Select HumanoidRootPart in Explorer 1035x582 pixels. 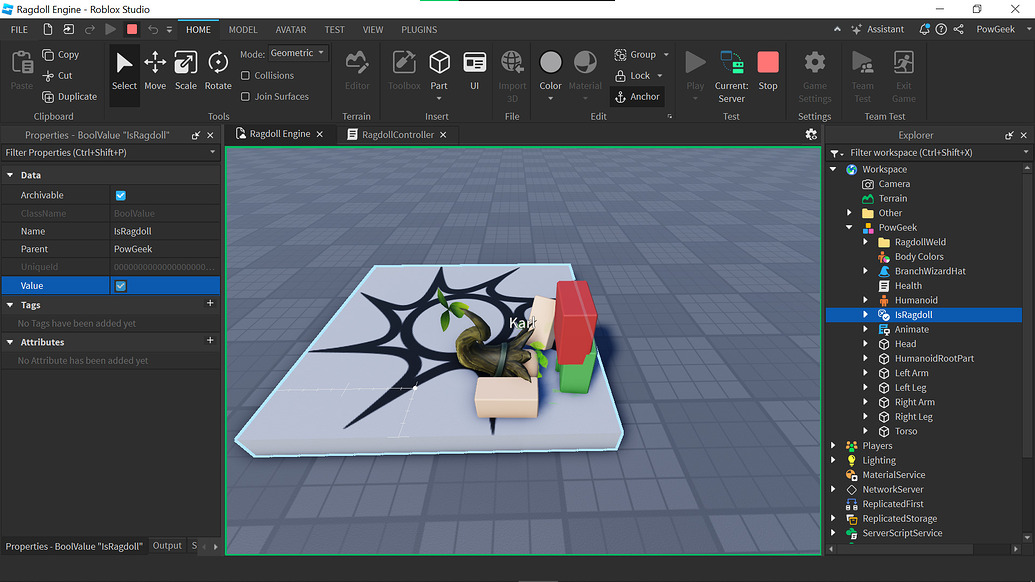934,358
